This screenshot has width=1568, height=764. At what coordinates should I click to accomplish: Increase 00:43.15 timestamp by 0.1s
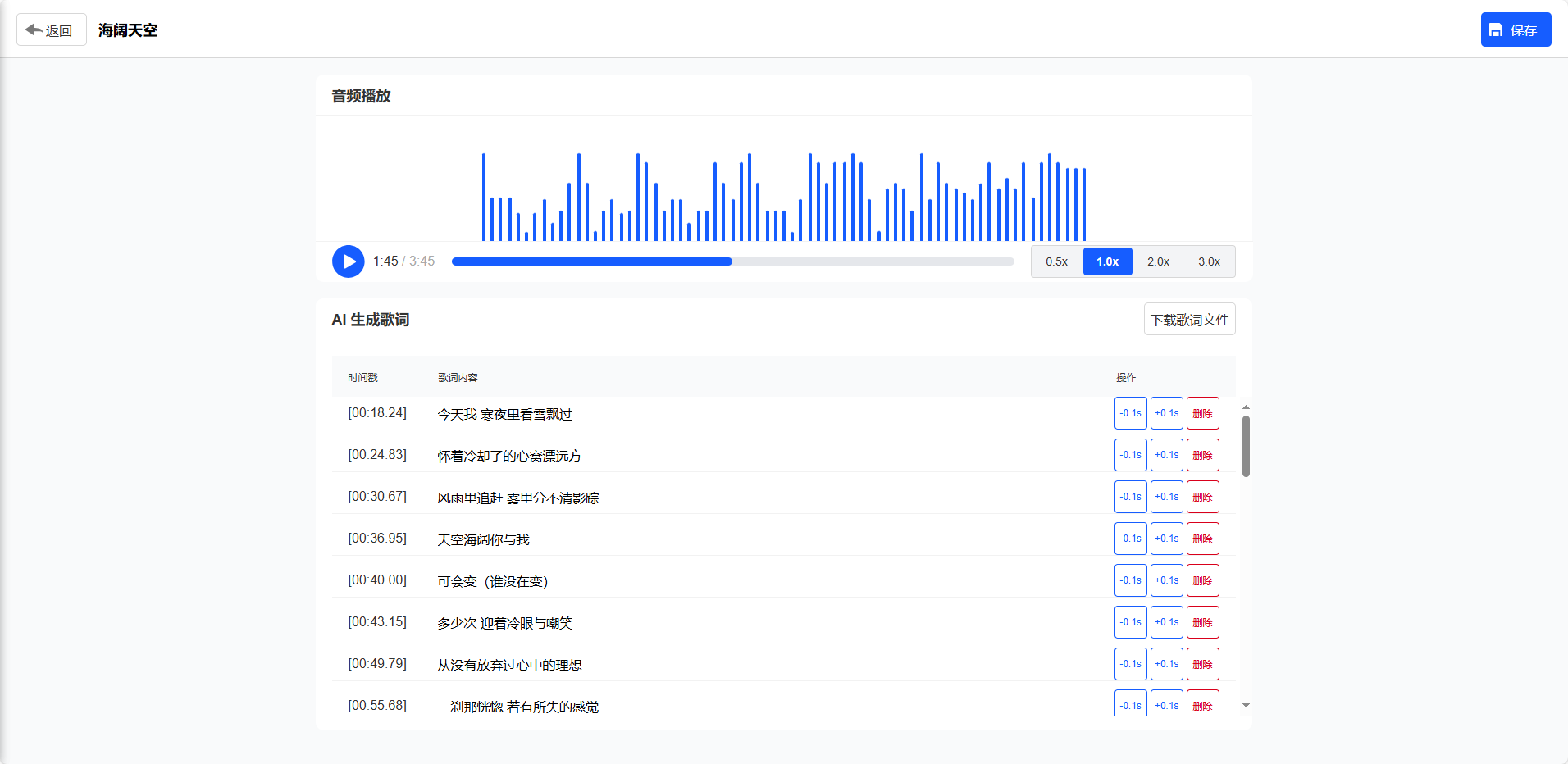[1166, 622]
